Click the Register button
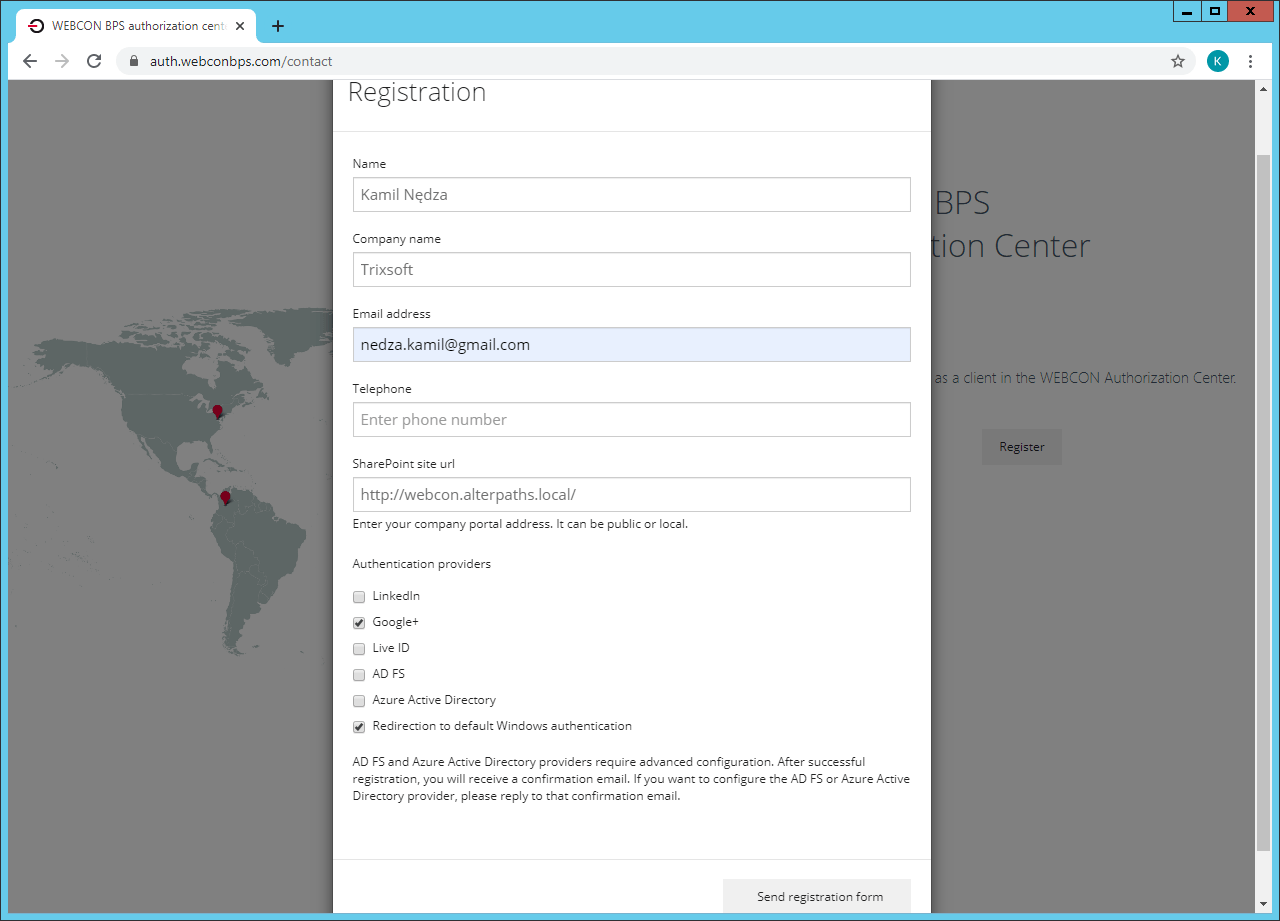 pos(1021,446)
